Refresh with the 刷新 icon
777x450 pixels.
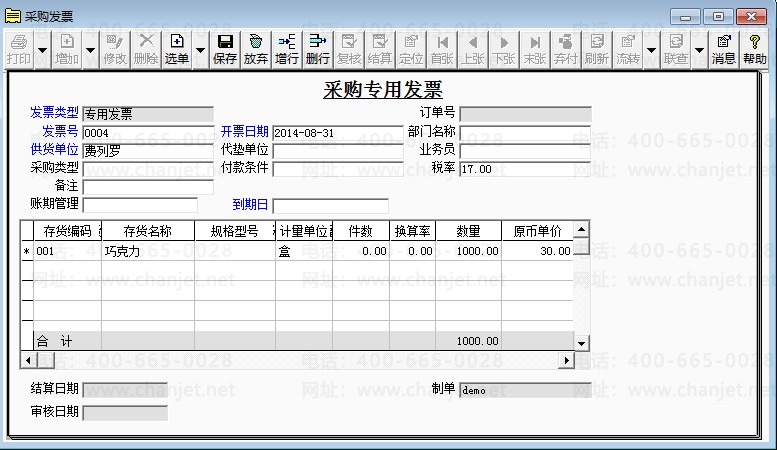pos(597,50)
